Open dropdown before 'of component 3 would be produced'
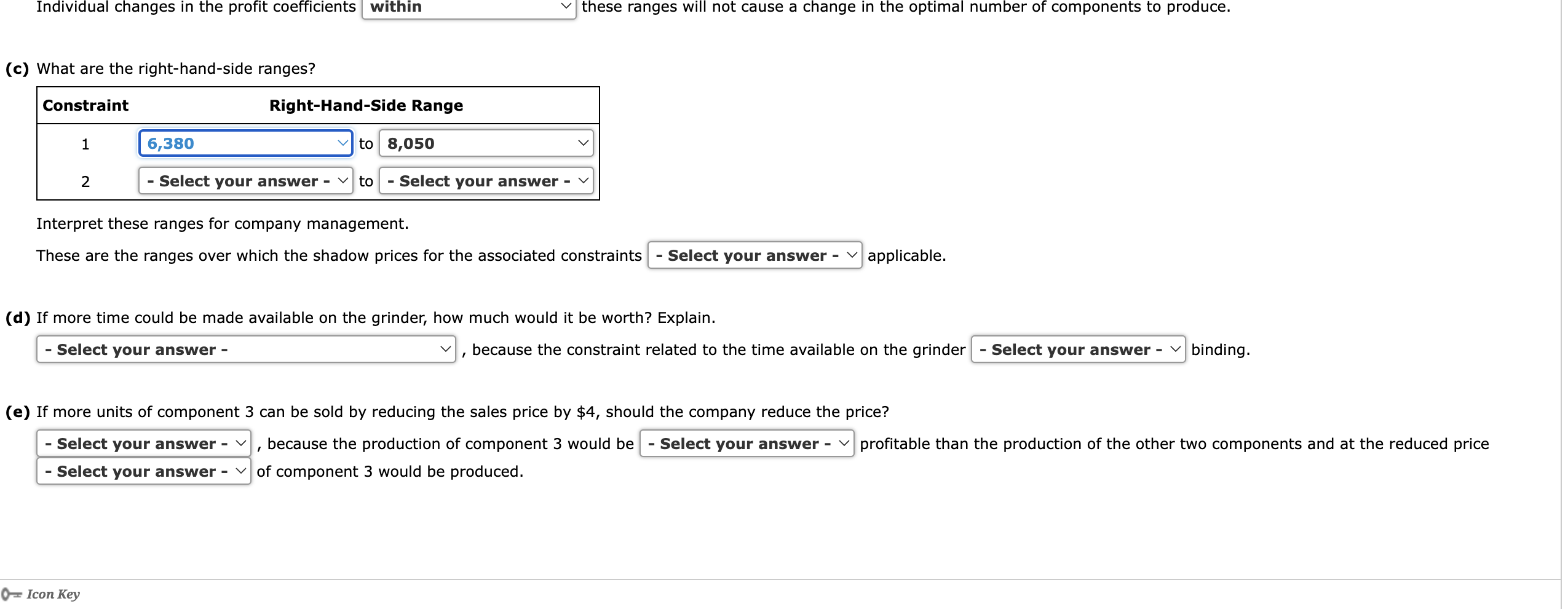Viewport: 1568px width, 609px height. coord(143,471)
